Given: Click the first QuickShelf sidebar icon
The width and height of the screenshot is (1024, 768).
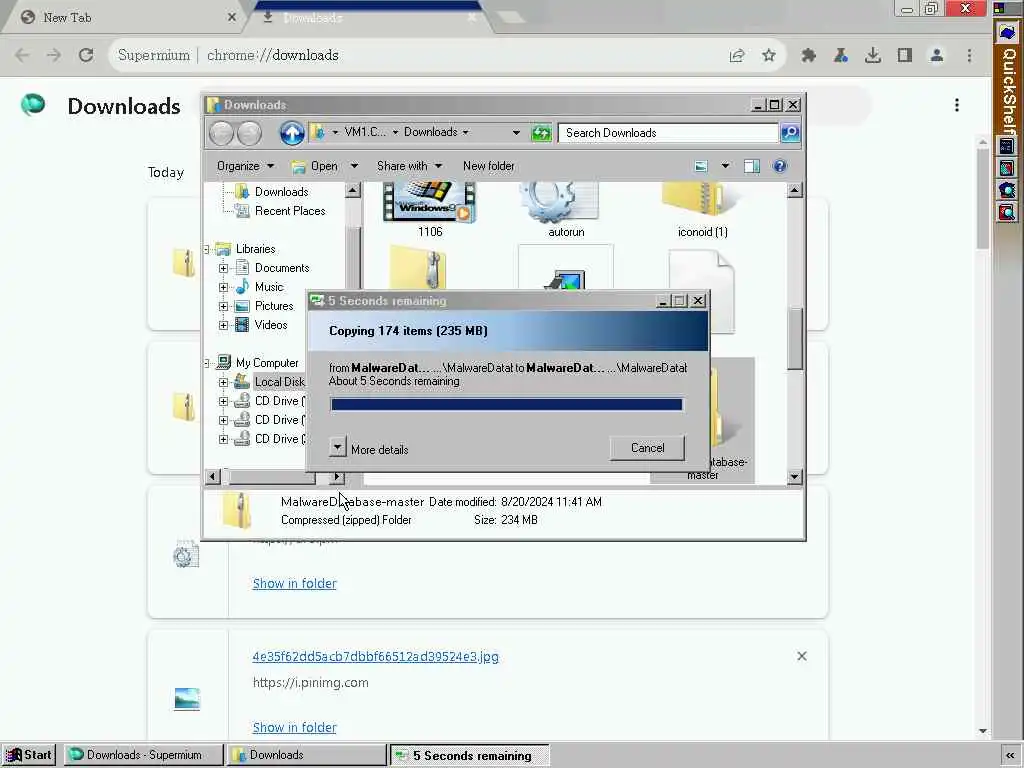Looking at the screenshot, I should click(1007, 33).
